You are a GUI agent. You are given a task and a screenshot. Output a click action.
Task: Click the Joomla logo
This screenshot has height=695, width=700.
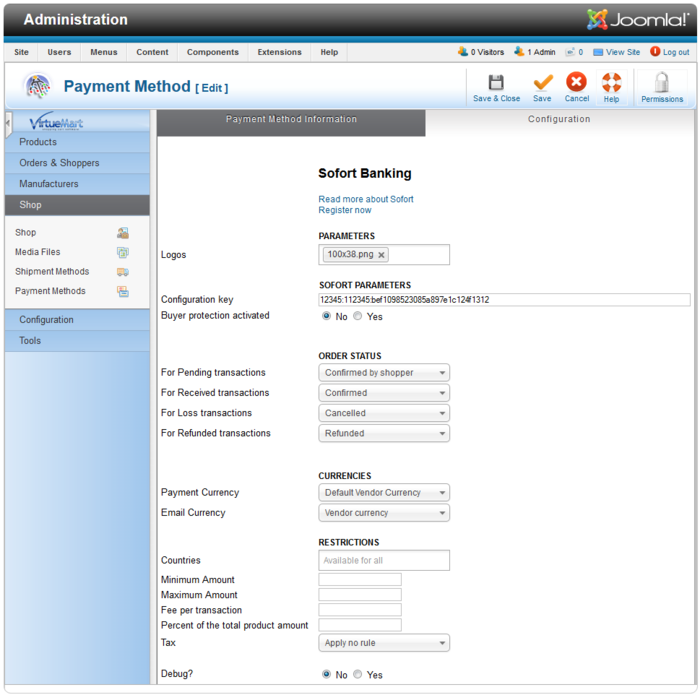[x=638, y=20]
